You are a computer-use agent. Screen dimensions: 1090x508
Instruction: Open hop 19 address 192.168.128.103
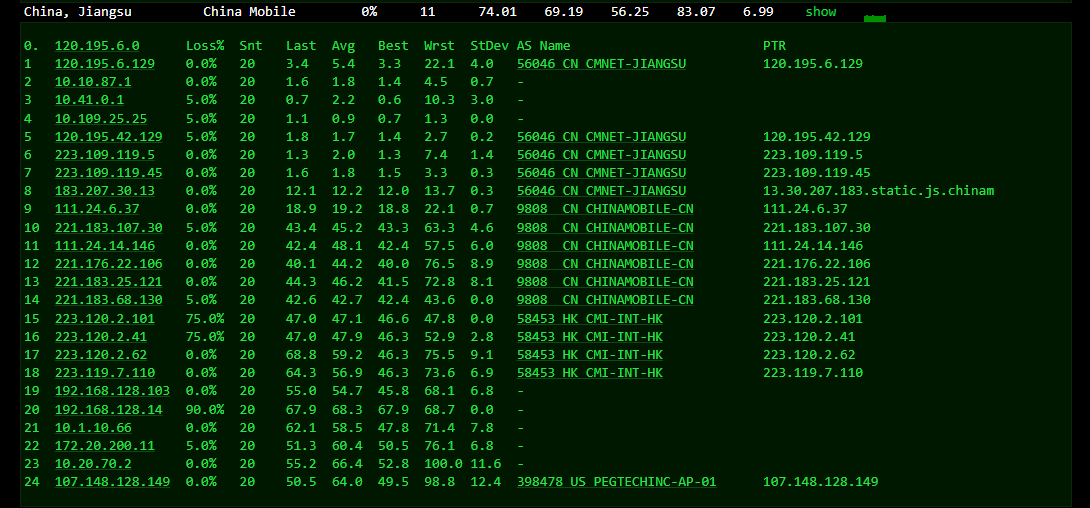pos(112,391)
